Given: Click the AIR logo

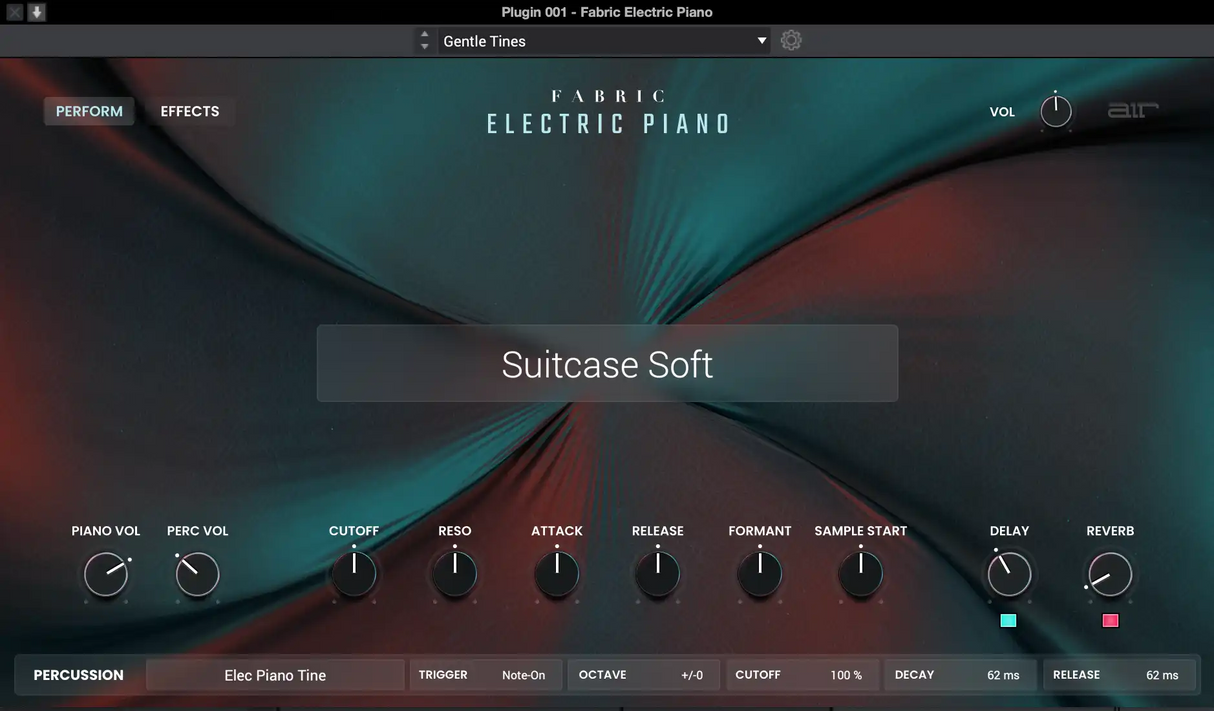Looking at the screenshot, I should click(x=1132, y=110).
